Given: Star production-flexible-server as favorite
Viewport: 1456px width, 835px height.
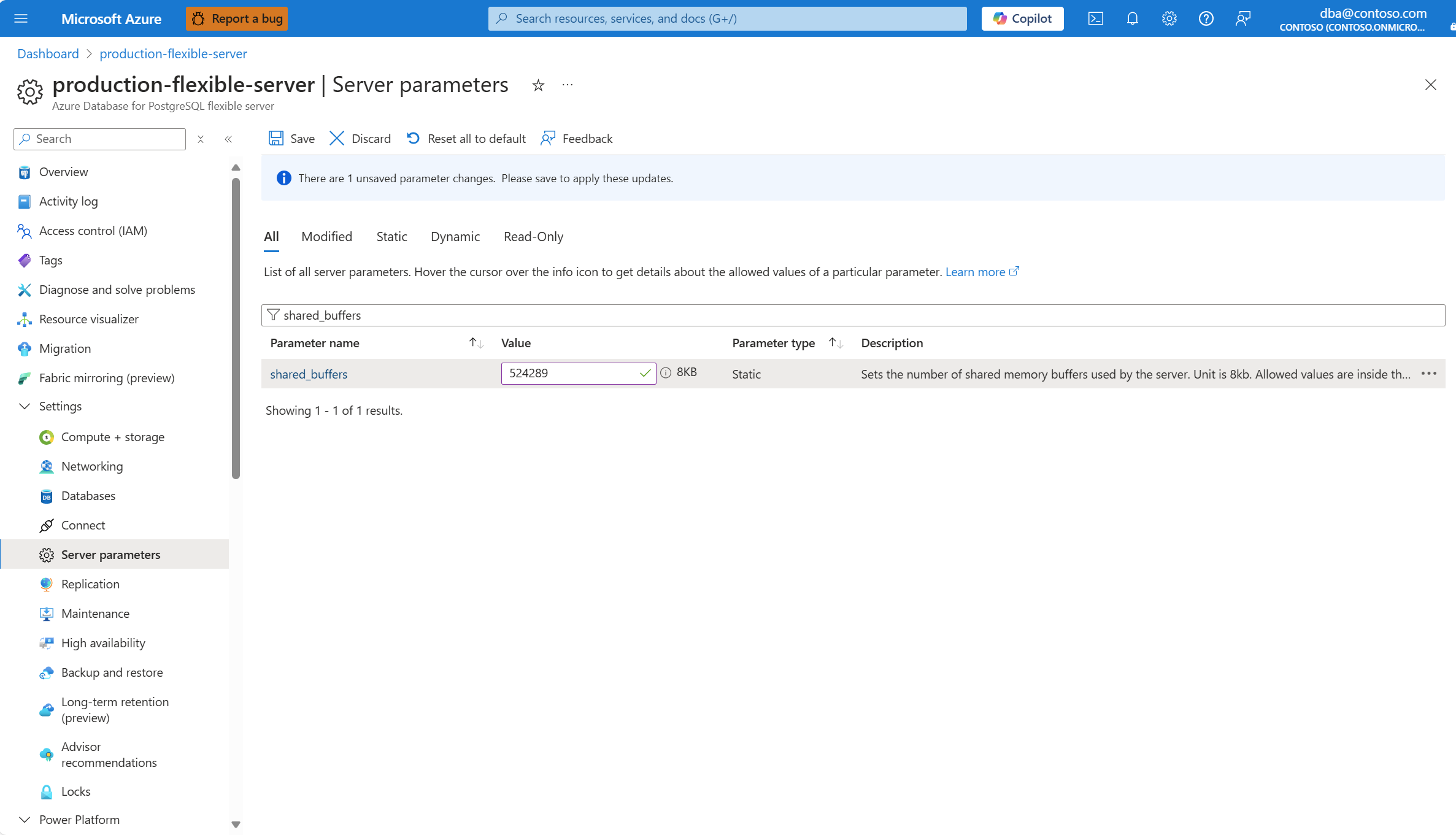Looking at the screenshot, I should pyautogui.click(x=538, y=85).
